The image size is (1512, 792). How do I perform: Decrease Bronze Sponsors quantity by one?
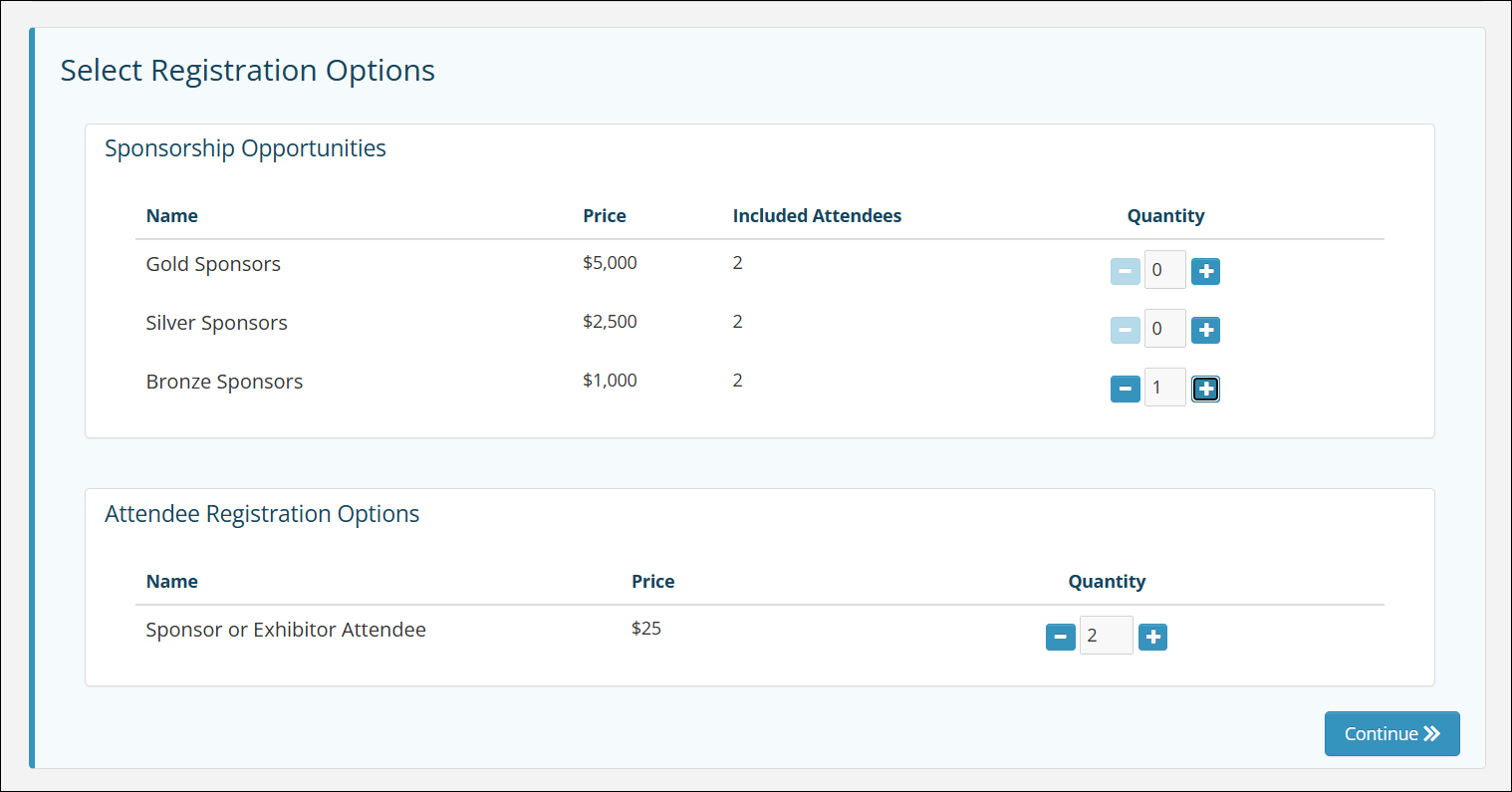(x=1125, y=389)
